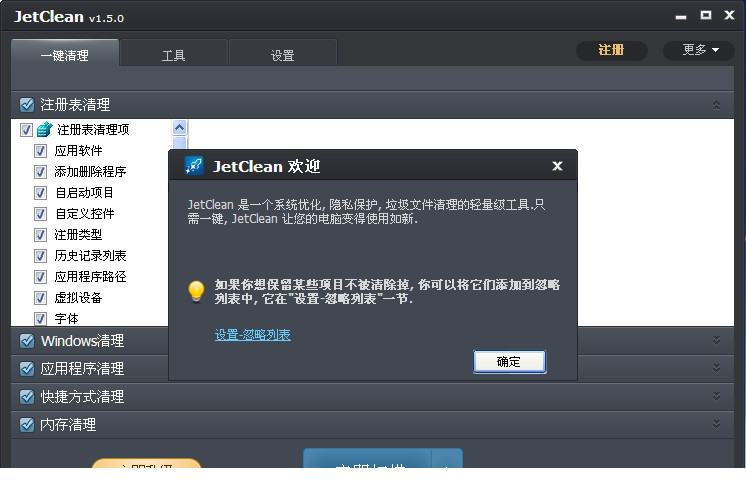Toggle the 历史记录列表 checkbox

[40, 256]
